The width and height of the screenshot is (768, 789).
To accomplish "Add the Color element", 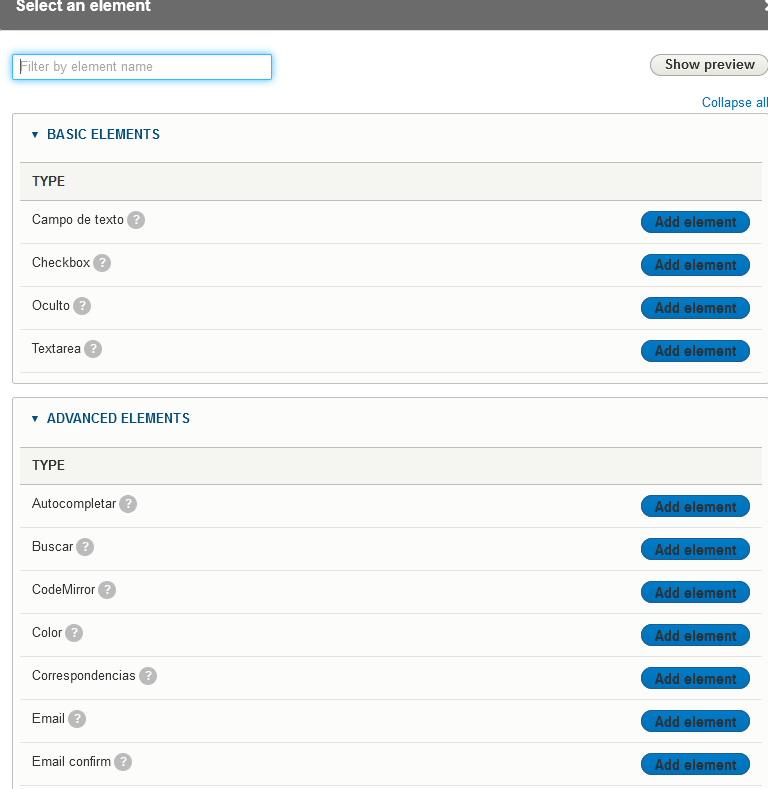I will pyautogui.click(x=695, y=635).
